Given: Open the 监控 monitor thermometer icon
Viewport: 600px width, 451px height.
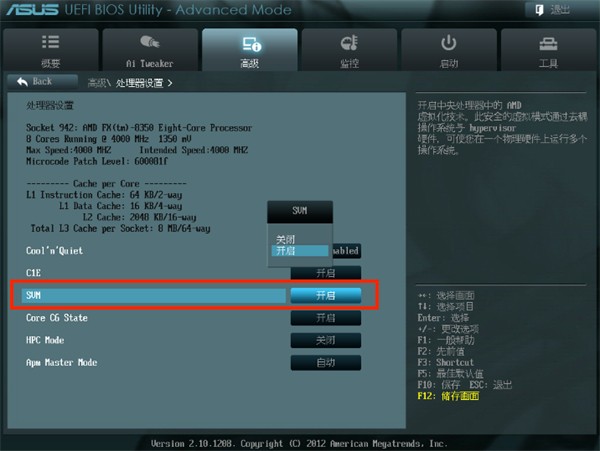Looking at the screenshot, I should 349,42.
